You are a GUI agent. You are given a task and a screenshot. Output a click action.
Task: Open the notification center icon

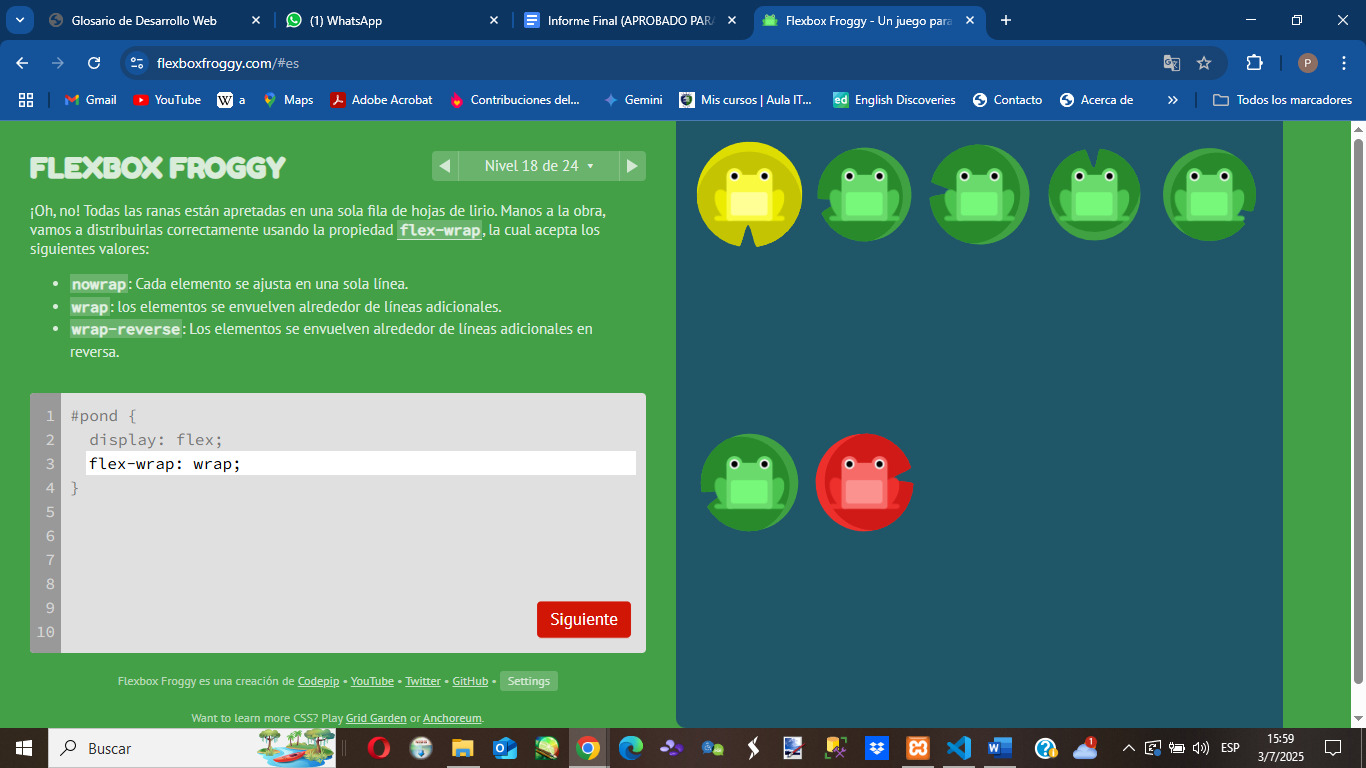click(1333, 748)
